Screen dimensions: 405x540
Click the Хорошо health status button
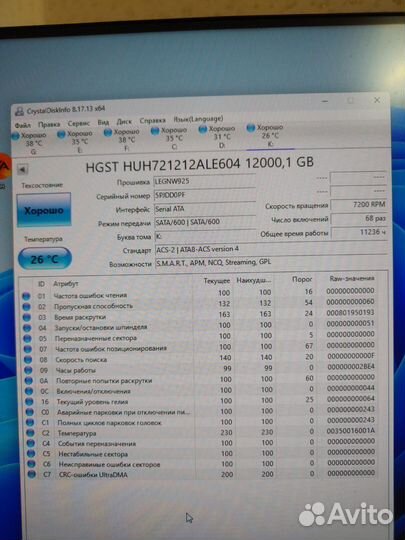click(44, 210)
